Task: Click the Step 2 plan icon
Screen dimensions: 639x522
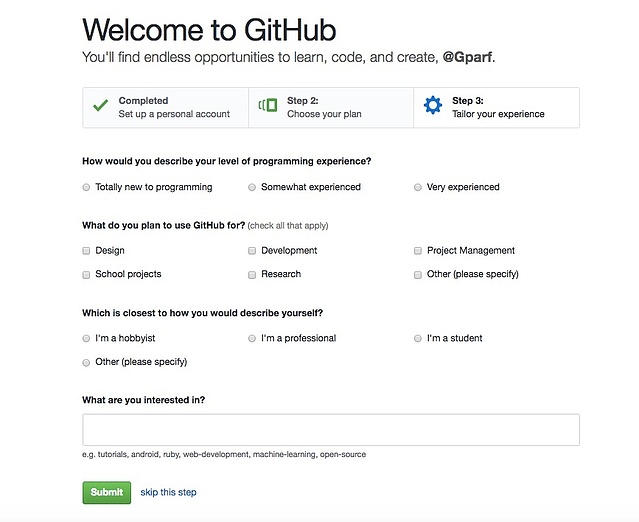Action: 267,106
